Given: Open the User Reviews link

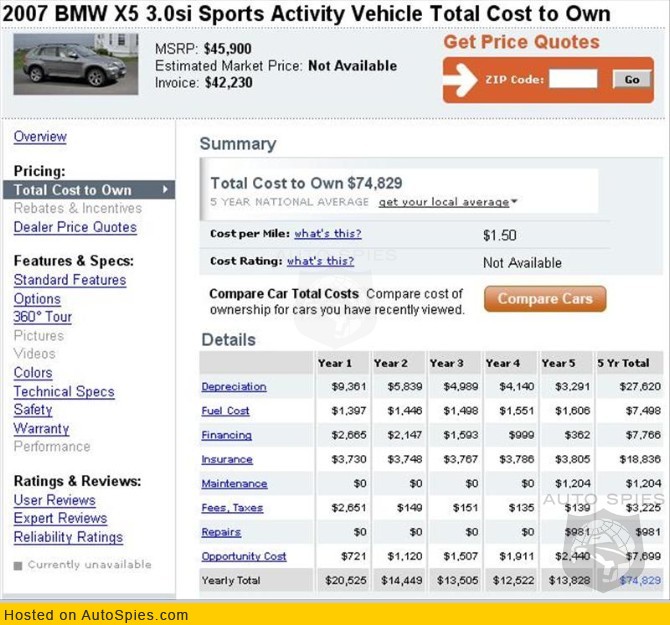Looking at the screenshot, I should click(x=55, y=500).
